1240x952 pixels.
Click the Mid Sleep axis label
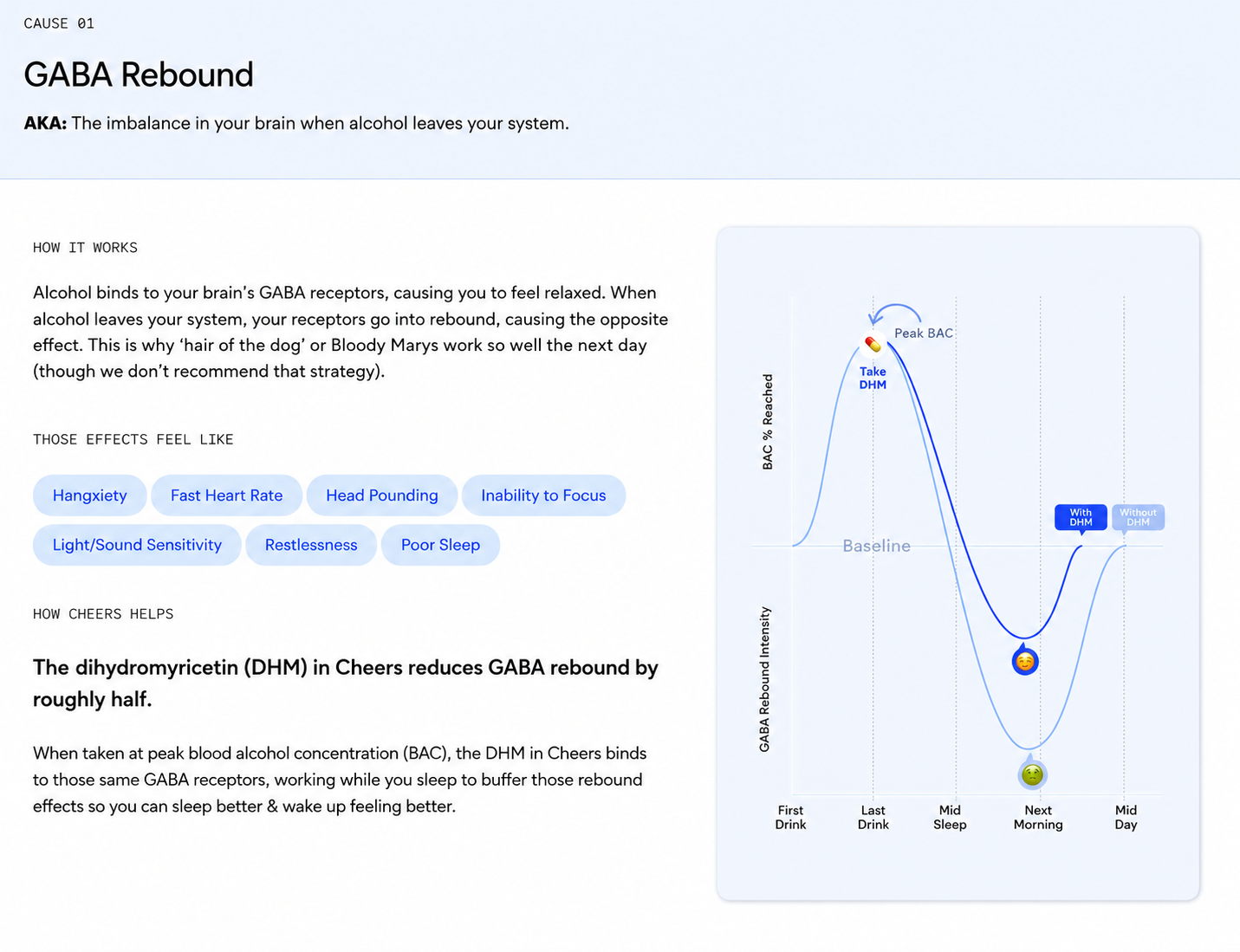[x=950, y=818]
